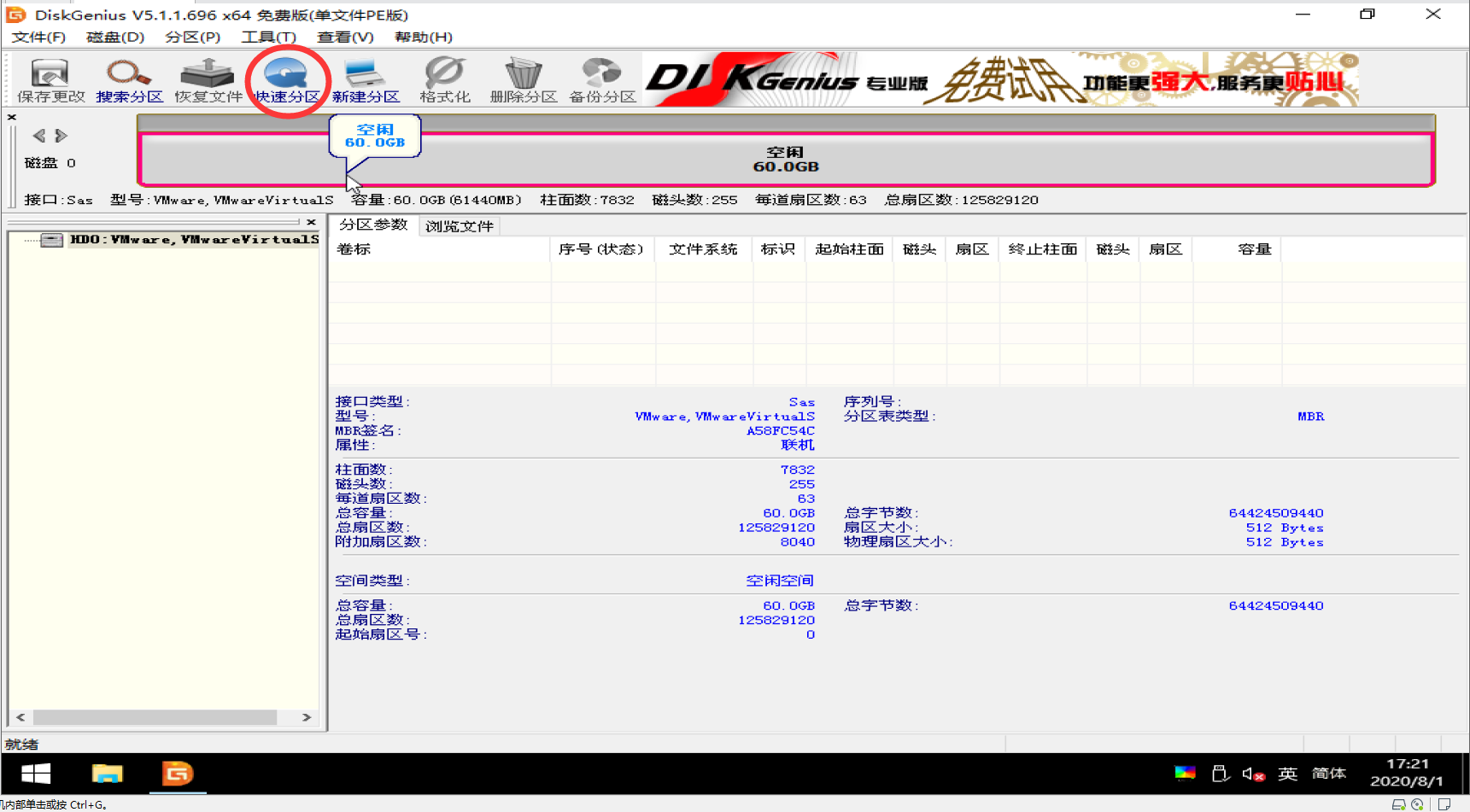Image resolution: width=1470 pixels, height=812 pixels.
Task: Open the 搜索分区 search partition tool
Action: 129,81
